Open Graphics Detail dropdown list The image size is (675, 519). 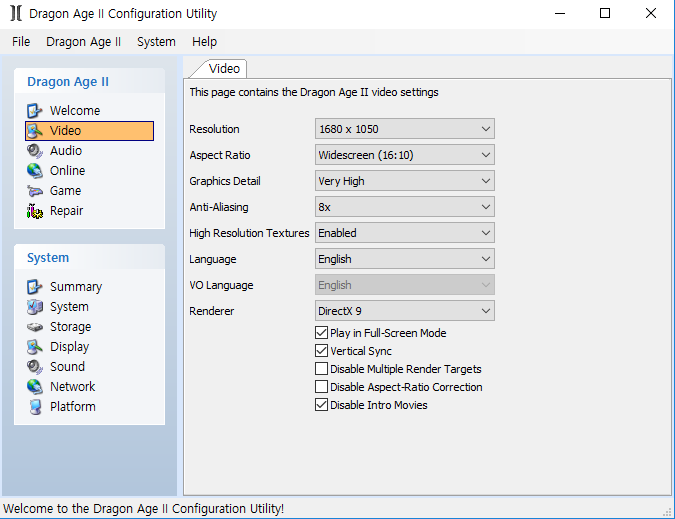405,181
